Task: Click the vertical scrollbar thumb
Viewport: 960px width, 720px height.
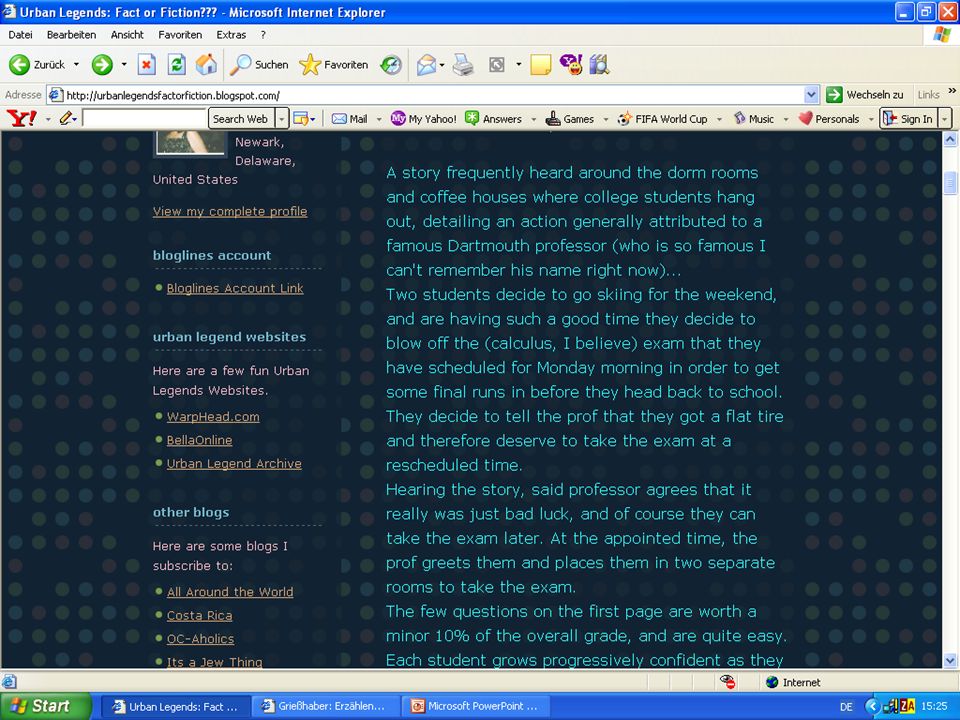Action: click(950, 183)
